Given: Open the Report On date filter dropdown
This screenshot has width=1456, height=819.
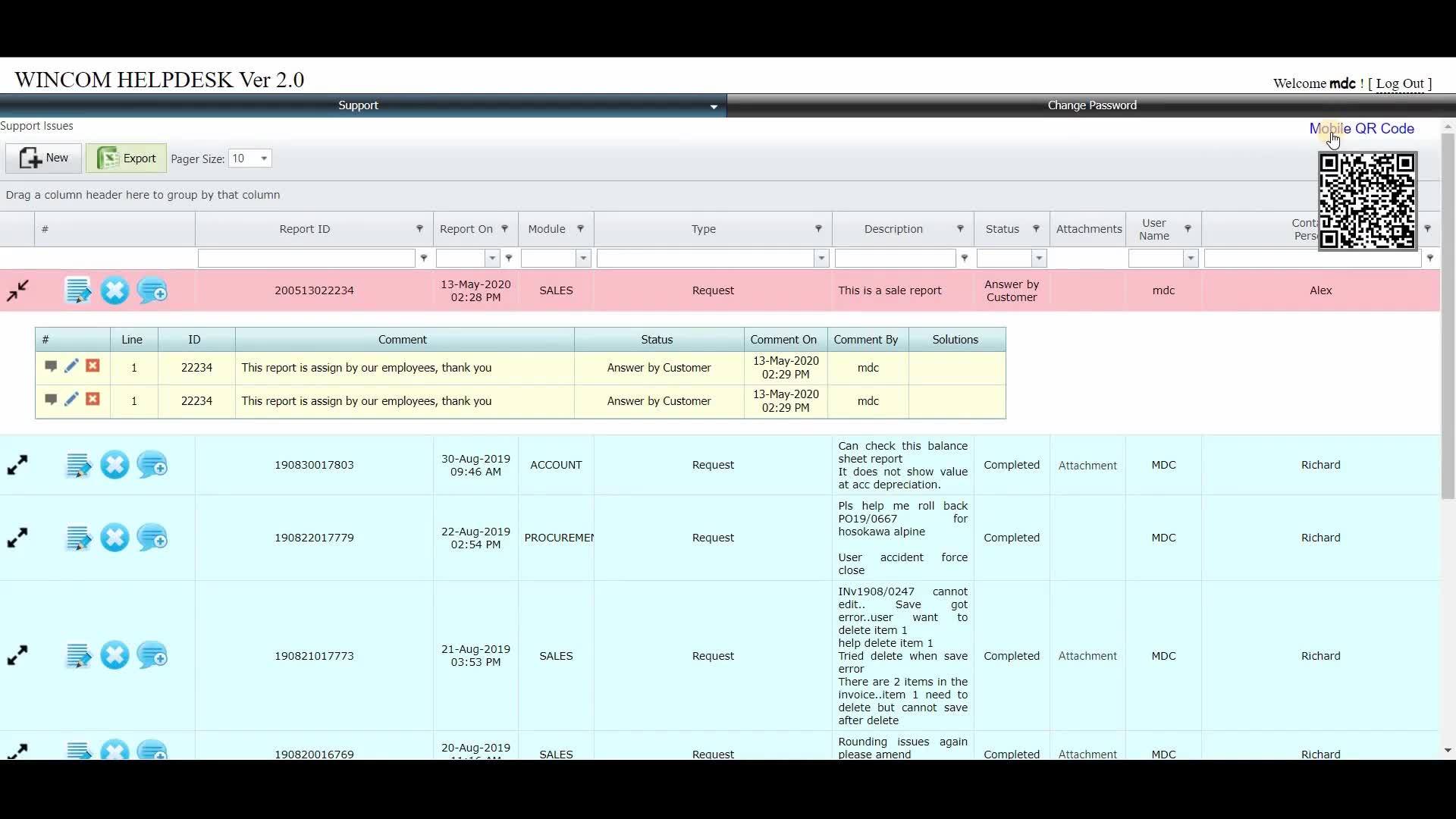Looking at the screenshot, I should pyautogui.click(x=492, y=259).
